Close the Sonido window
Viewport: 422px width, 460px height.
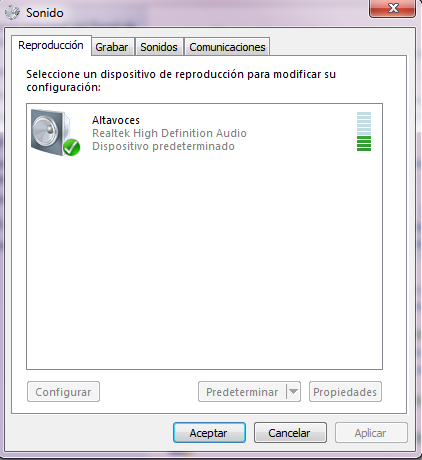(393, 8)
